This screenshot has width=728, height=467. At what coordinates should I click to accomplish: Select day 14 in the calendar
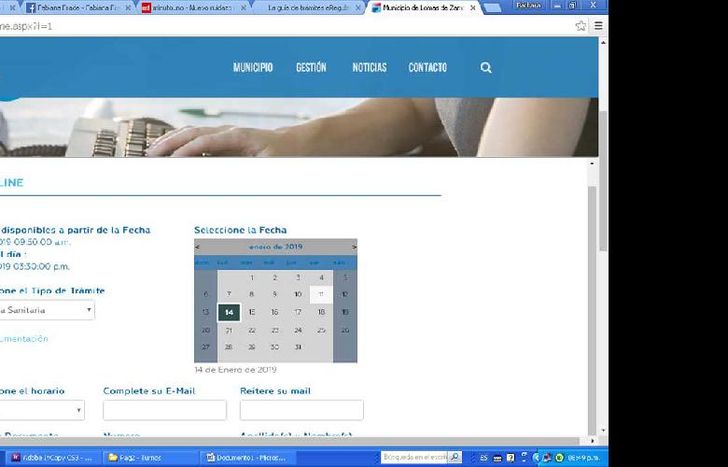229,312
